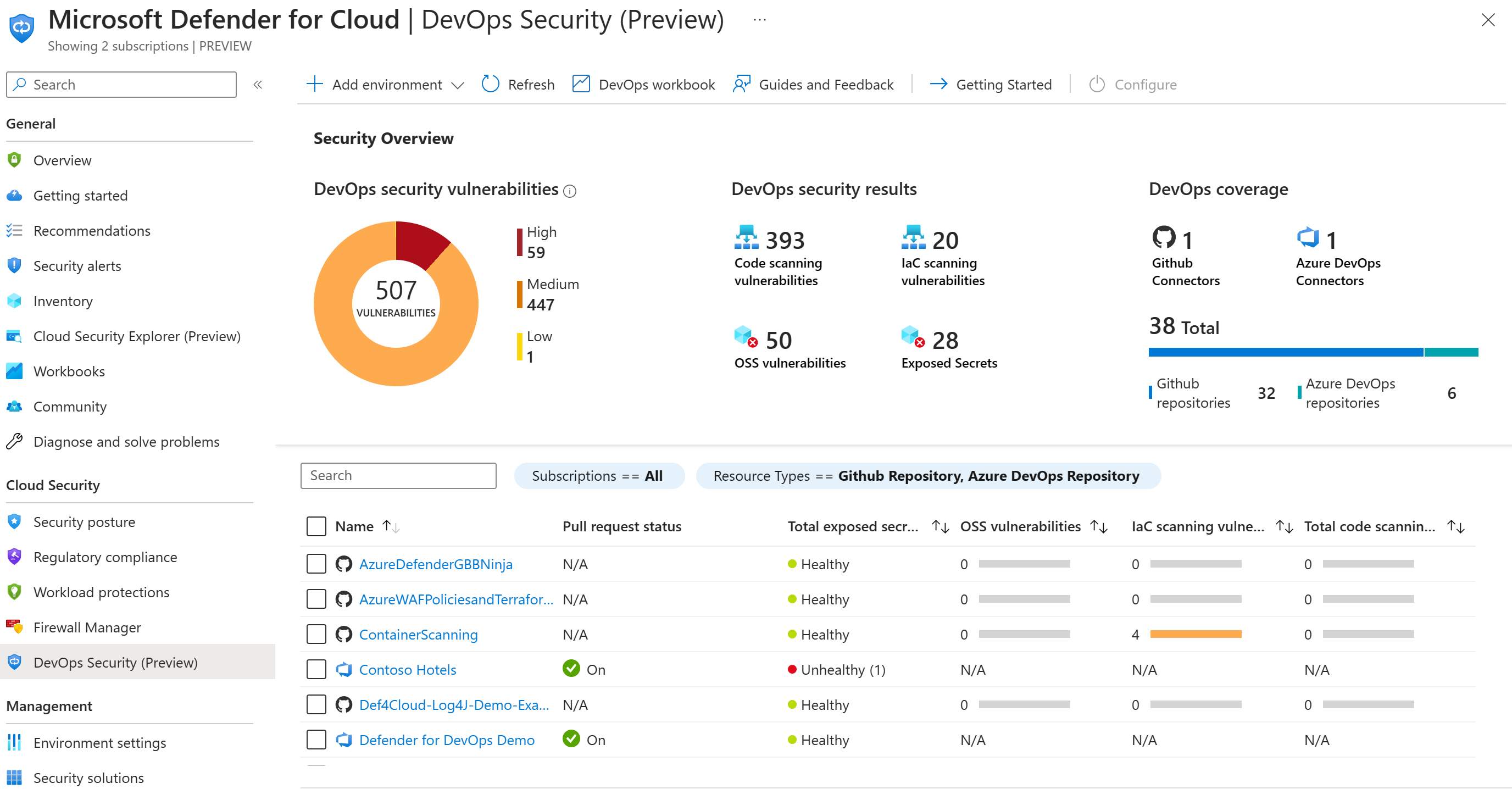Collapse the sidebar with double-chevron icon
The width and height of the screenshot is (1512, 789).
coord(258,85)
